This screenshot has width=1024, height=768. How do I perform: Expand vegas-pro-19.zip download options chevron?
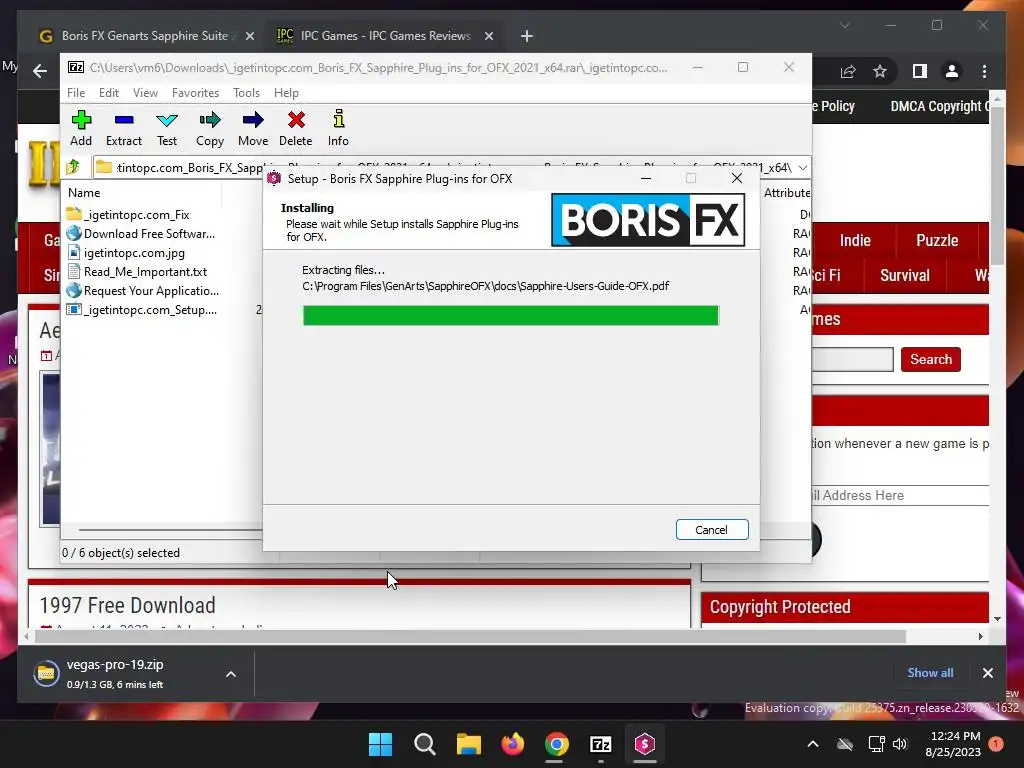231,674
